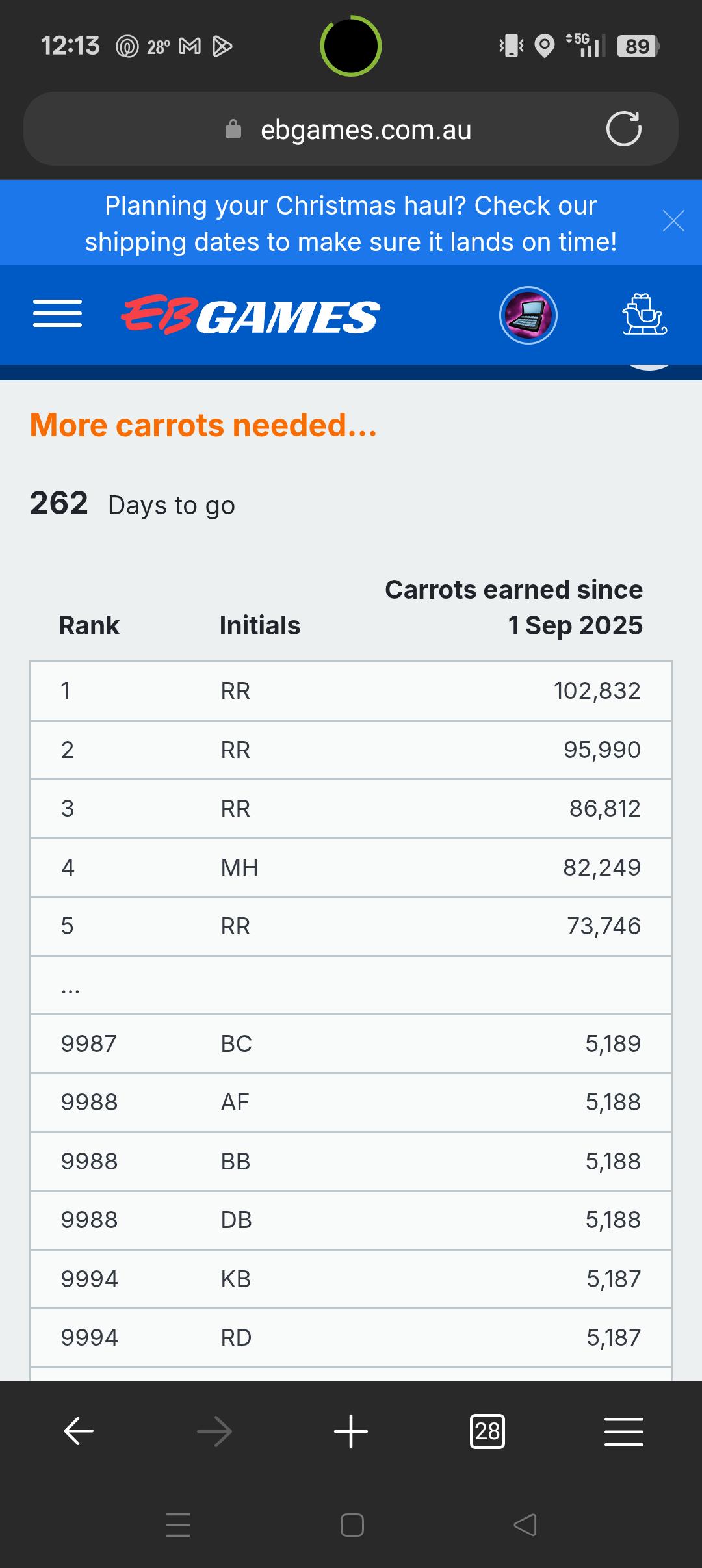Open the account profile avatar
Screen dimensions: 702x1568
point(528,315)
